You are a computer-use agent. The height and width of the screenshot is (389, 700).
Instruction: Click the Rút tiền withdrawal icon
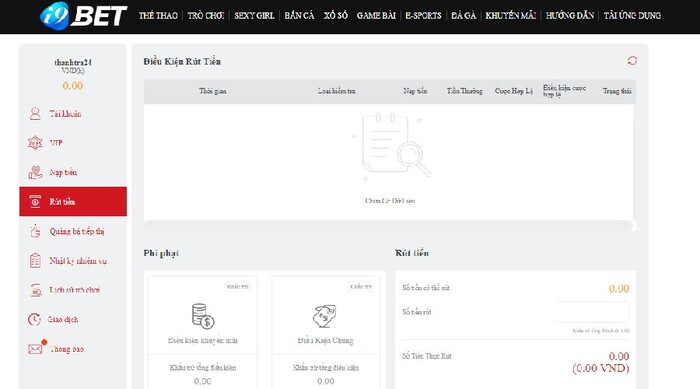click(35, 202)
